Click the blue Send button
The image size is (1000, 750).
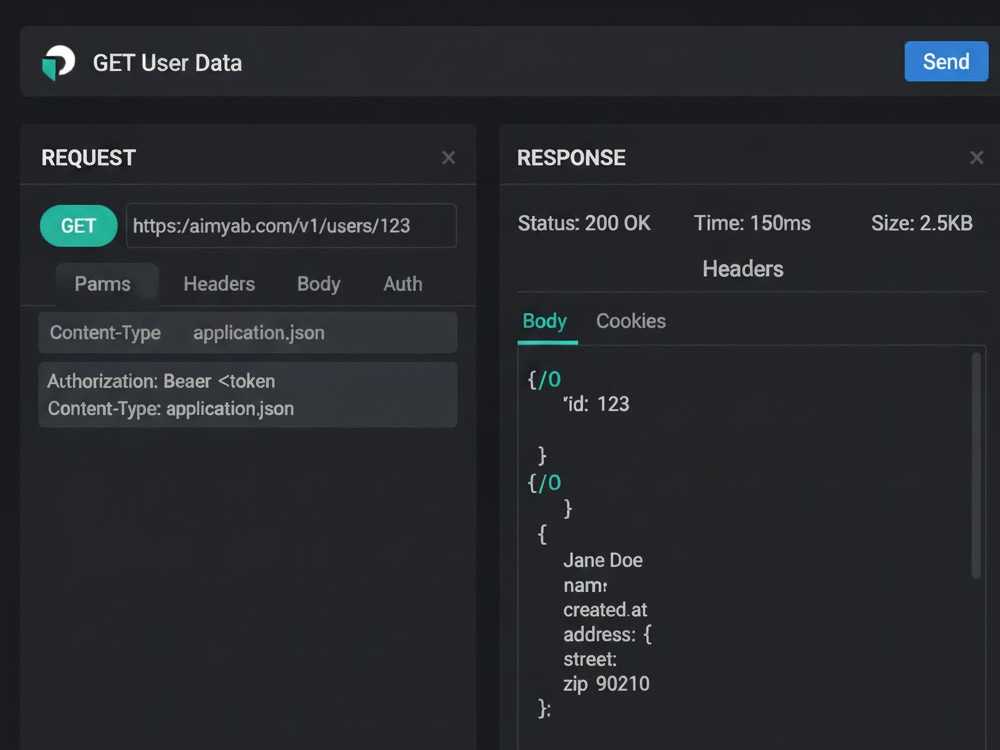click(946, 61)
